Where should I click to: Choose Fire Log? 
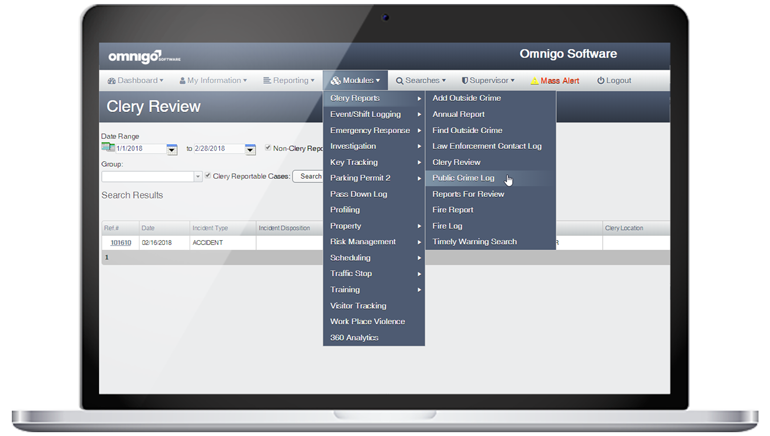[x=491, y=226]
